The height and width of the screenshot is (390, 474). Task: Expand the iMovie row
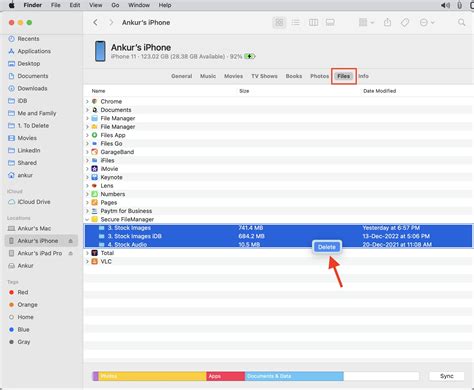pyautogui.click(x=87, y=169)
